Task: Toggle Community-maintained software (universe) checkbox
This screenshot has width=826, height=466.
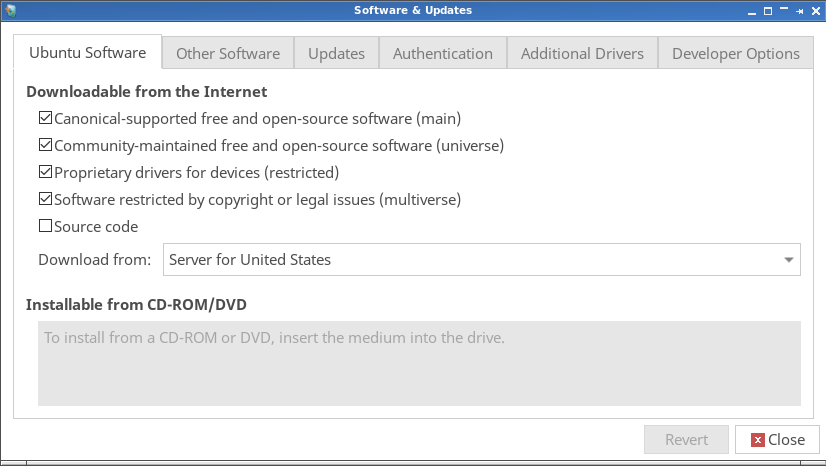Action: (x=45, y=144)
